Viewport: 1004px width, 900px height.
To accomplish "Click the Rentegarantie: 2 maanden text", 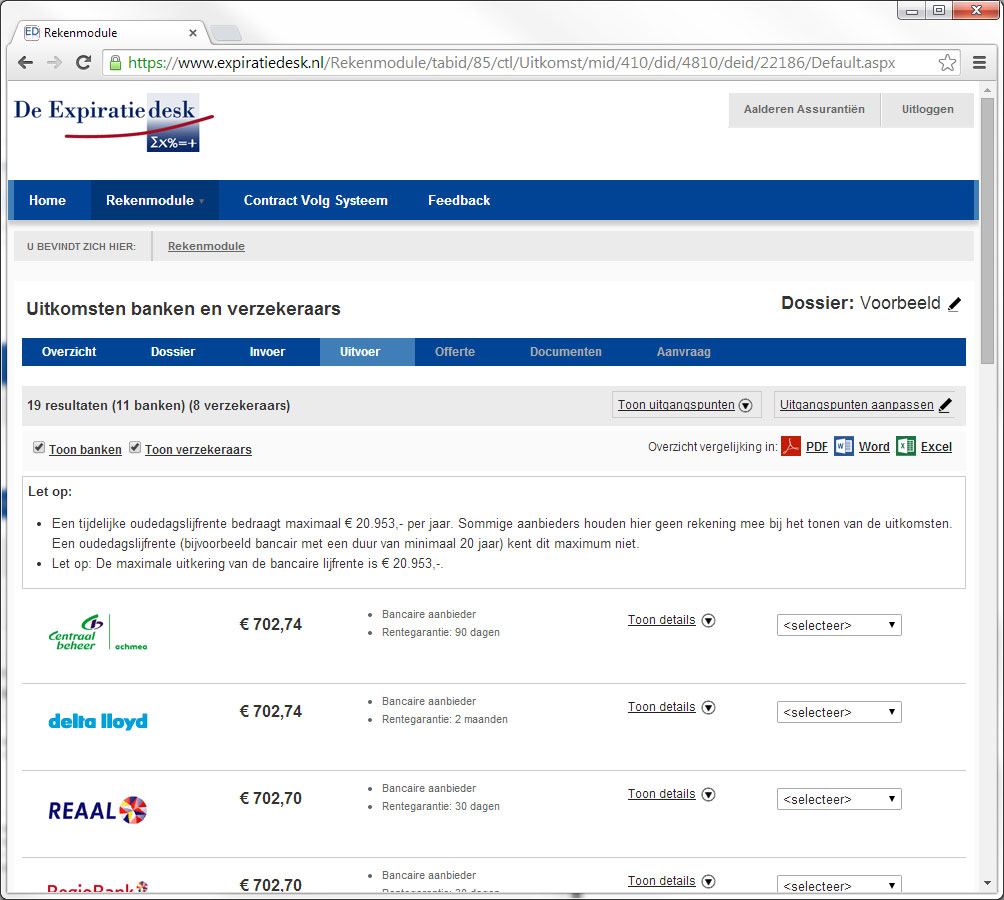I will pos(445,719).
